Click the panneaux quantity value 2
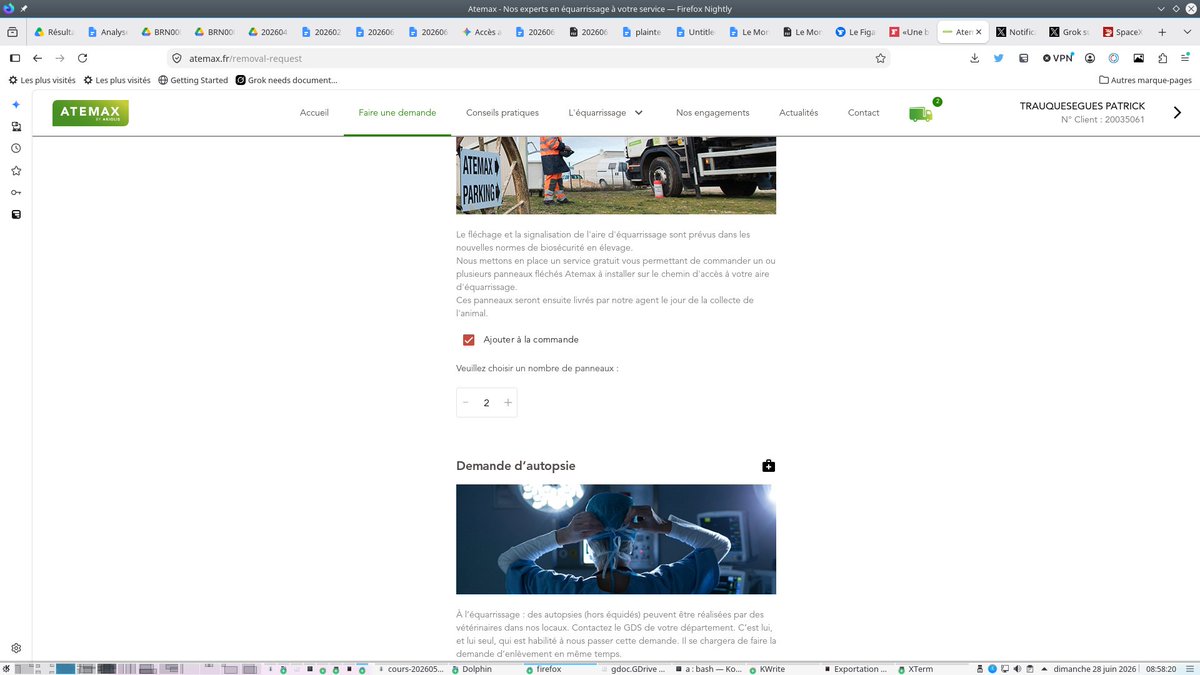This screenshot has height=675, width=1200. click(487, 403)
